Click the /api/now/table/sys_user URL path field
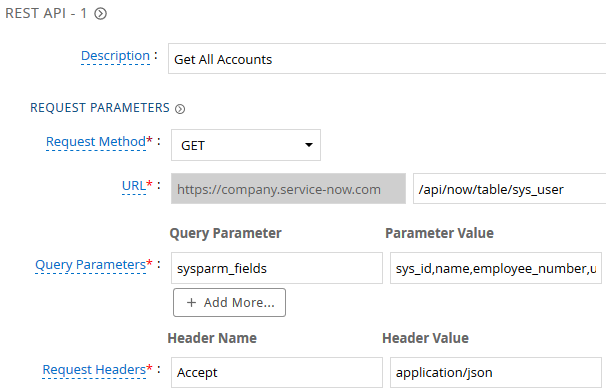Viewport: 606px width, 390px height. (509, 189)
